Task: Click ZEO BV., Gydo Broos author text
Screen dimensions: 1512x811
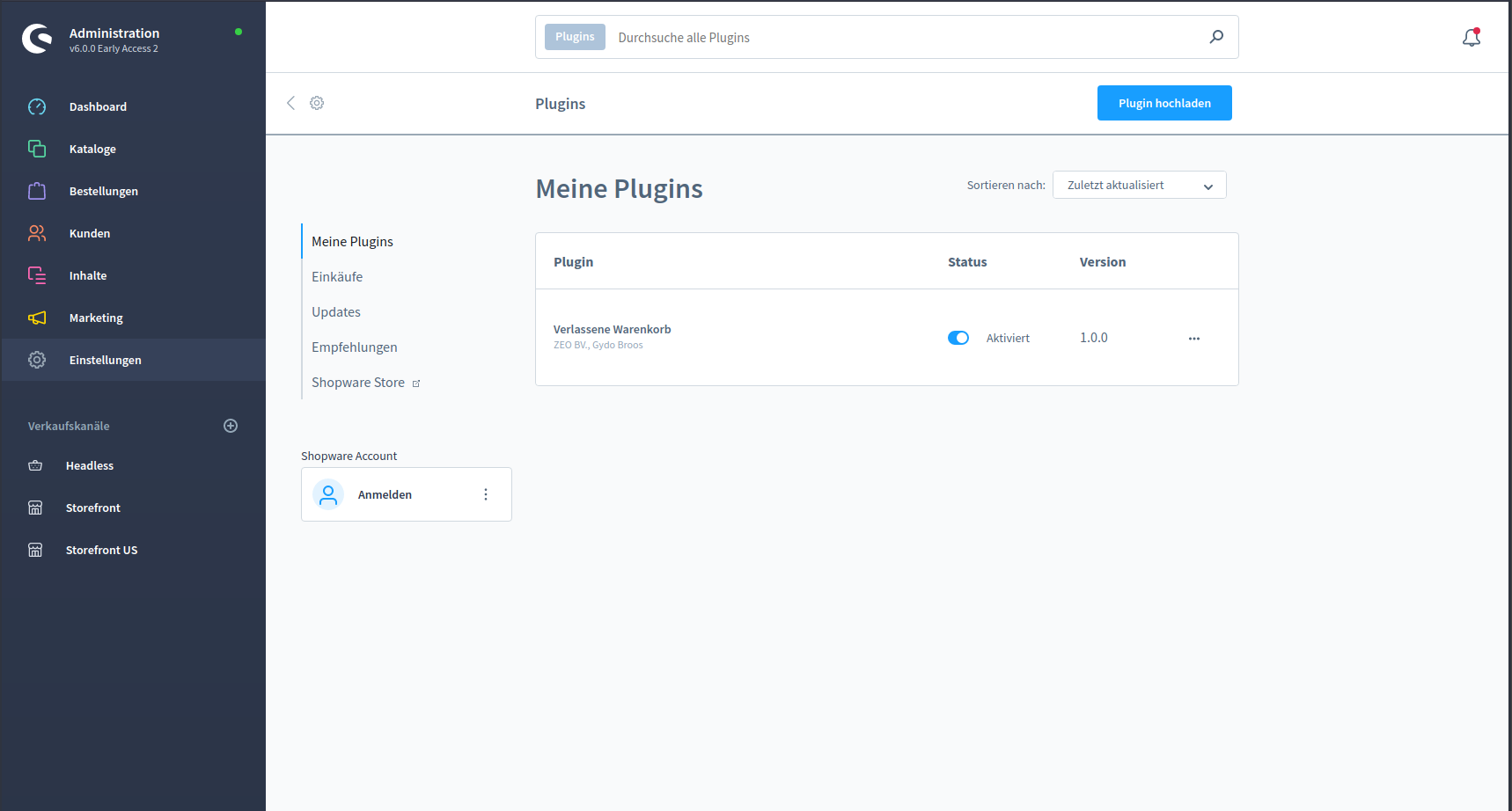Action: tap(598, 345)
